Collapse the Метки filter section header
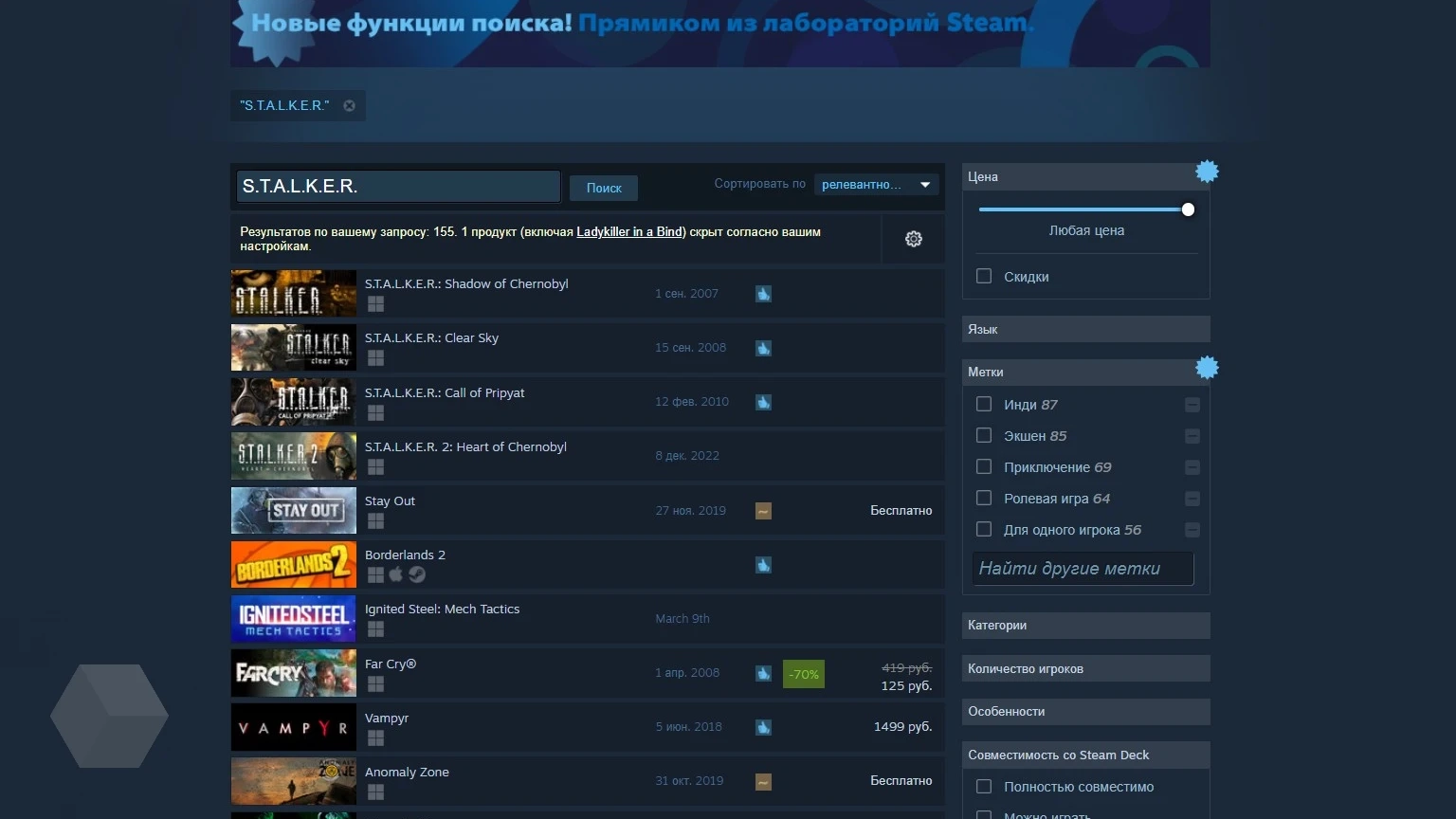Image resolution: width=1456 pixels, height=819 pixels. [x=1085, y=372]
